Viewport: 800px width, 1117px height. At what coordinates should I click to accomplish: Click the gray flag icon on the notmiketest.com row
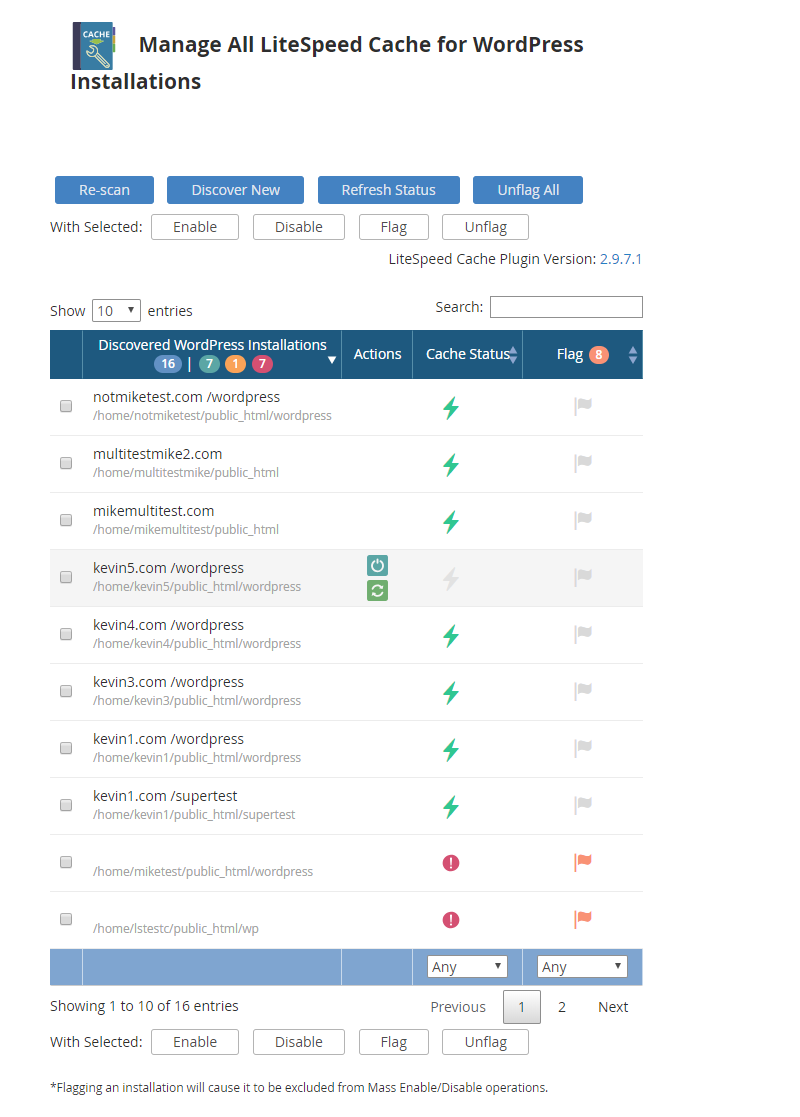[582, 405]
